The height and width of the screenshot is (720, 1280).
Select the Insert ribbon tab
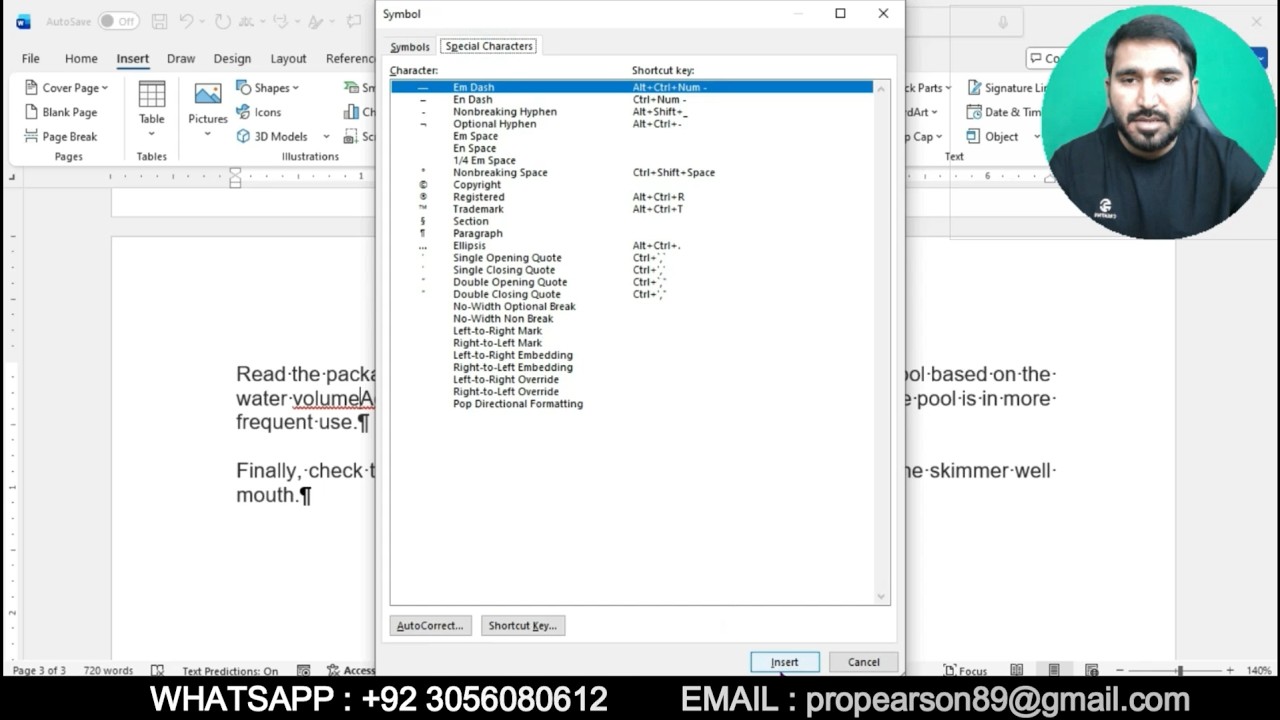[x=132, y=58]
